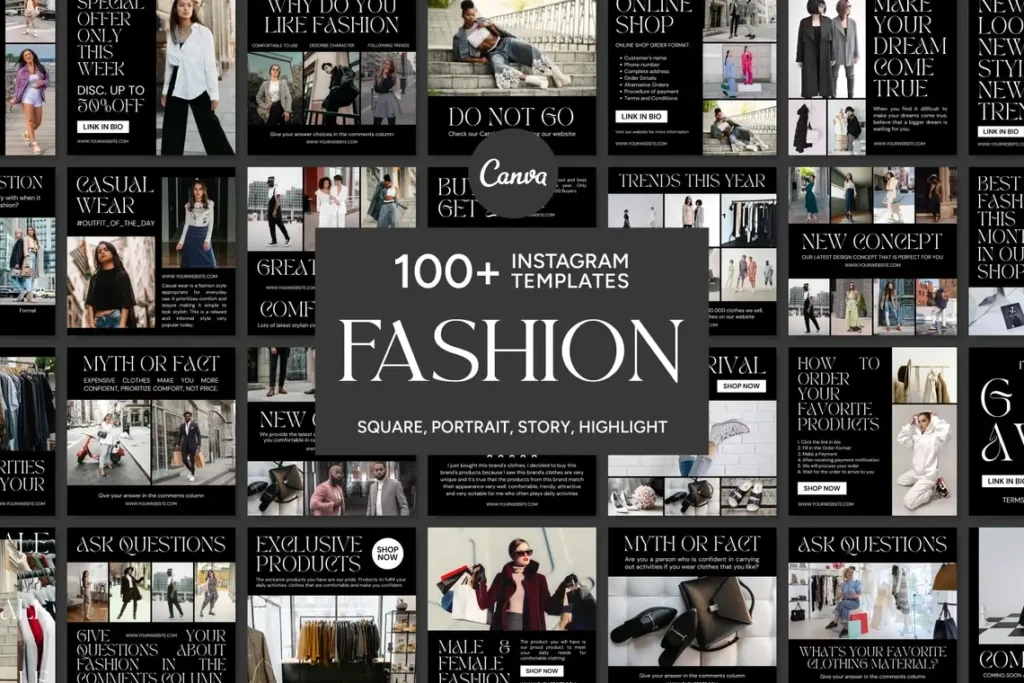
Task: Select the Square, Portrait, Story, Highlight caption
Action: (x=511, y=427)
